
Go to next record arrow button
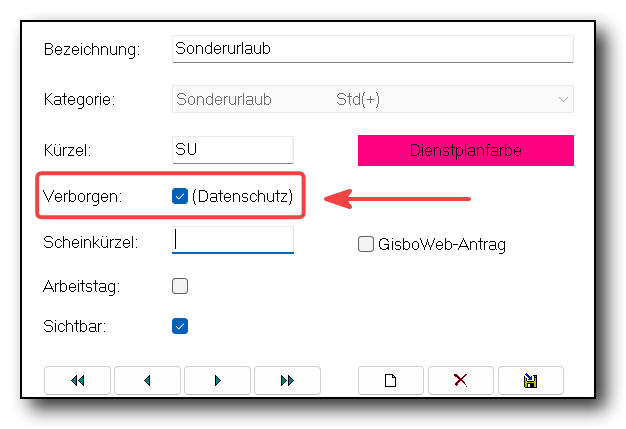[217, 380]
